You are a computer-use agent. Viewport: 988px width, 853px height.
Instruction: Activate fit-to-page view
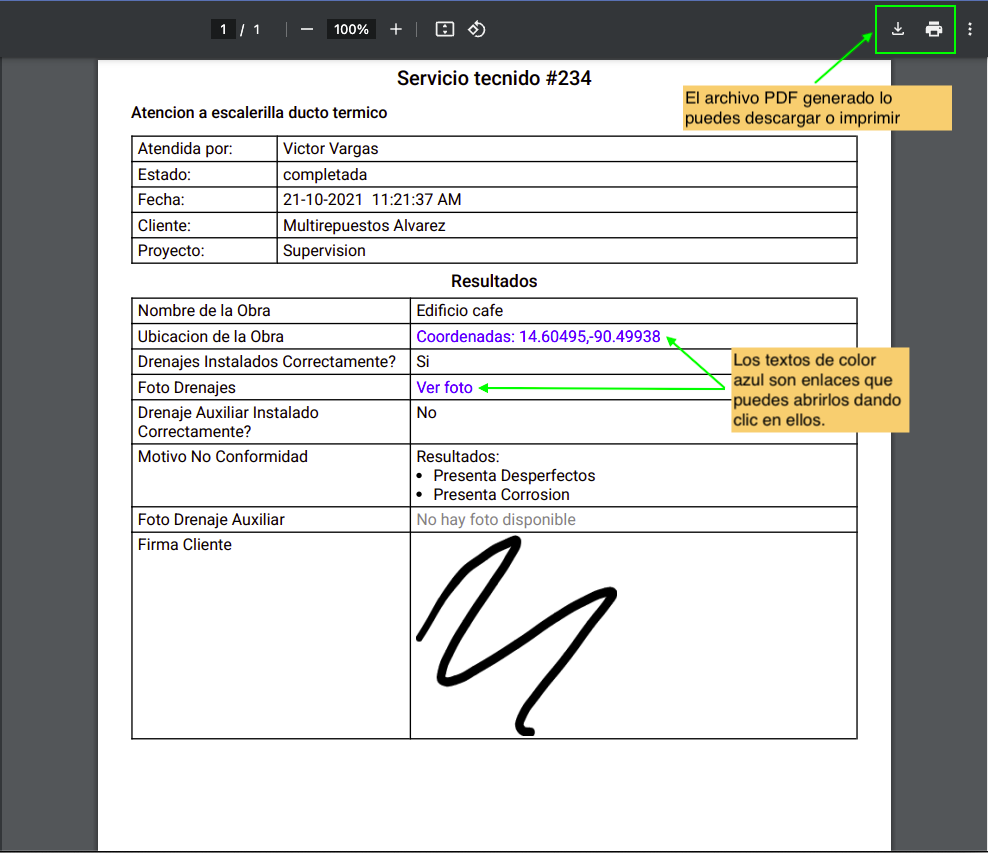pyautogui.click(x=444, y=29)
